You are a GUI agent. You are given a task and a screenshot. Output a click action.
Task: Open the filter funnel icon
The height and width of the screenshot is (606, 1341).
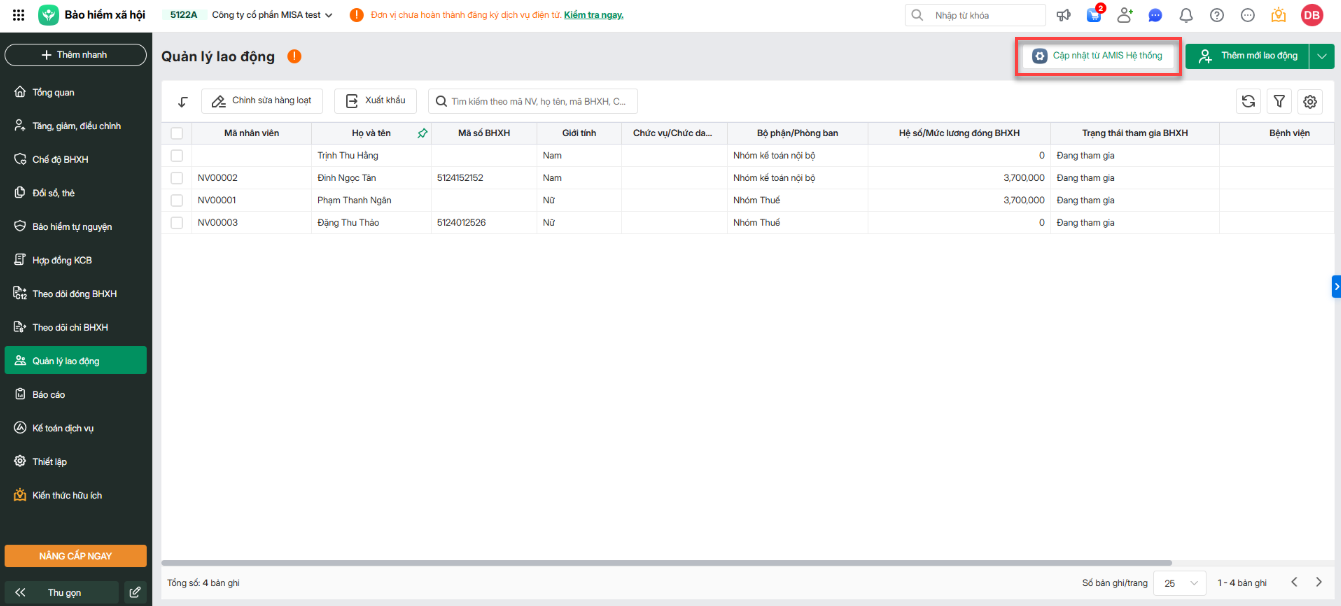coord(1279,101)
